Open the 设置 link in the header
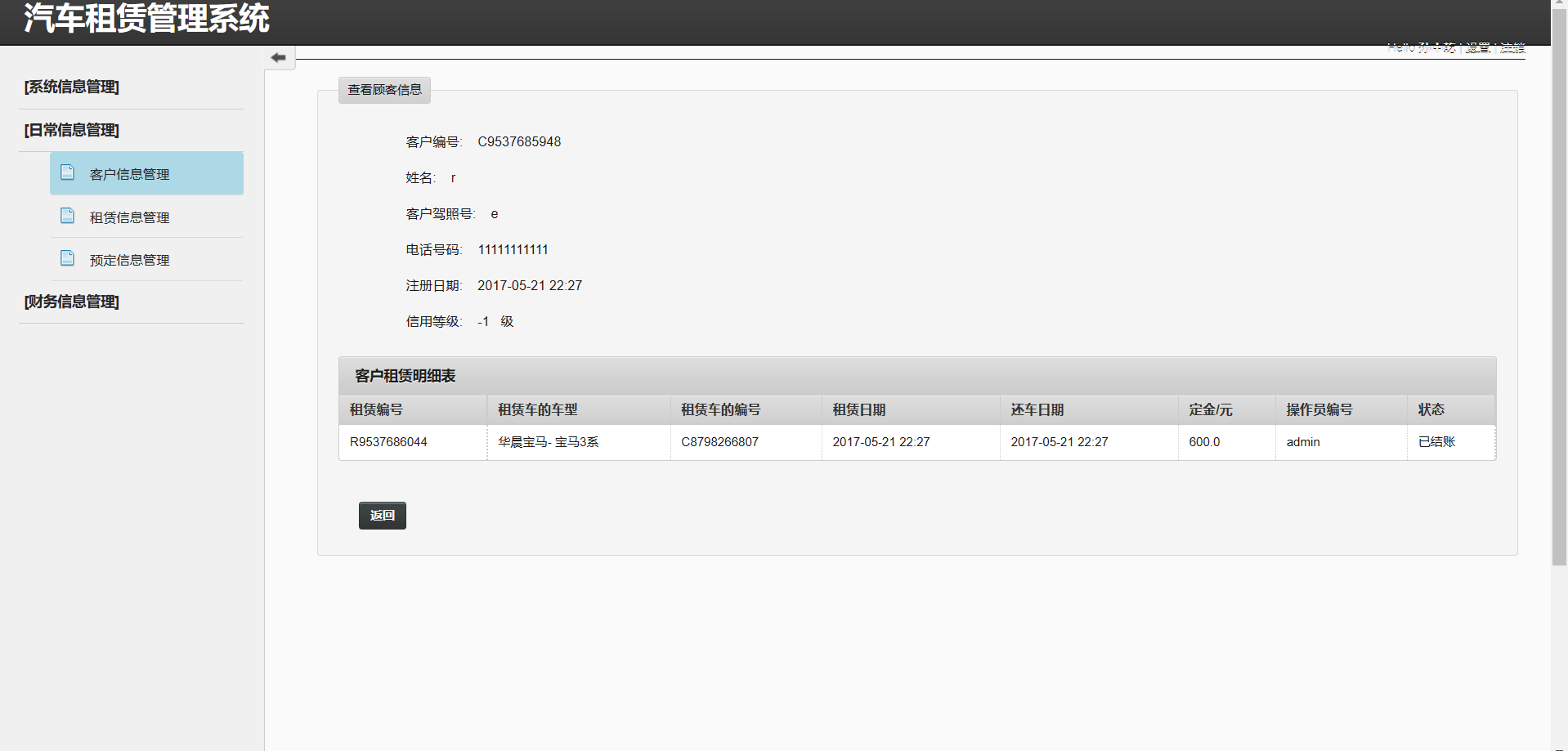 [x=1477, y=47]
